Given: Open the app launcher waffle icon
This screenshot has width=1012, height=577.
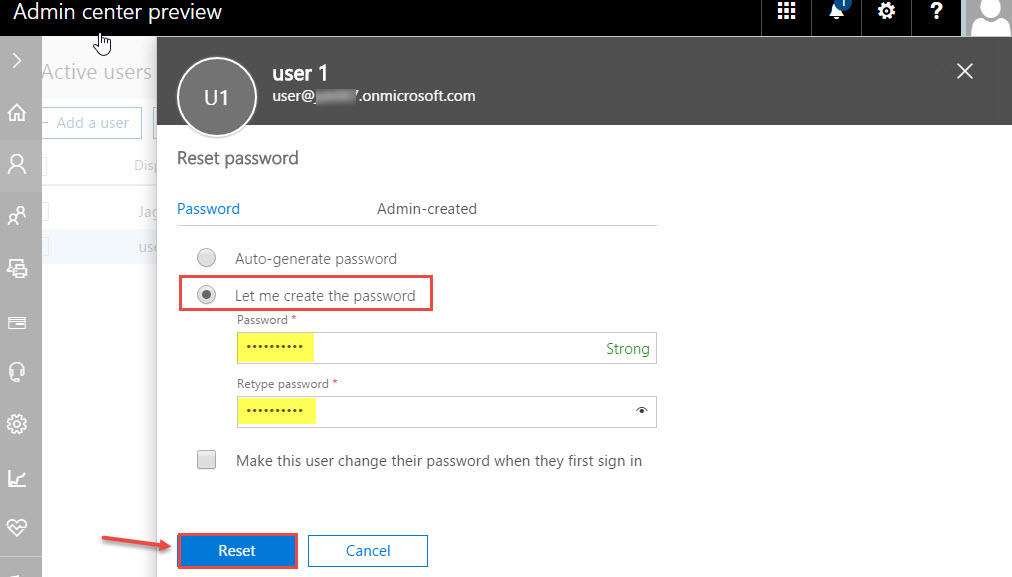Looking at the screenshot, I should (x=786, y=11).
